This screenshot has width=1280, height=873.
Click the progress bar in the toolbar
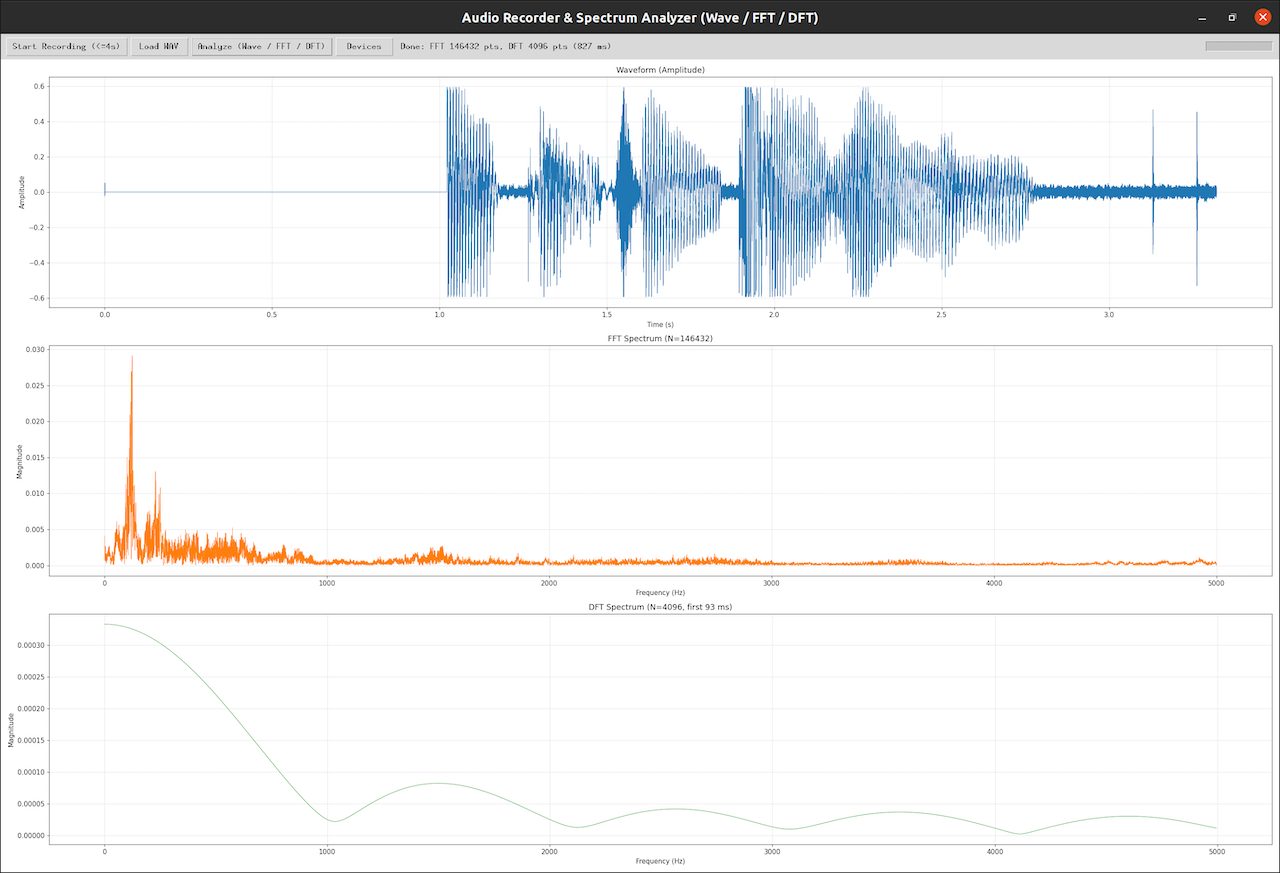[1239, 46]
